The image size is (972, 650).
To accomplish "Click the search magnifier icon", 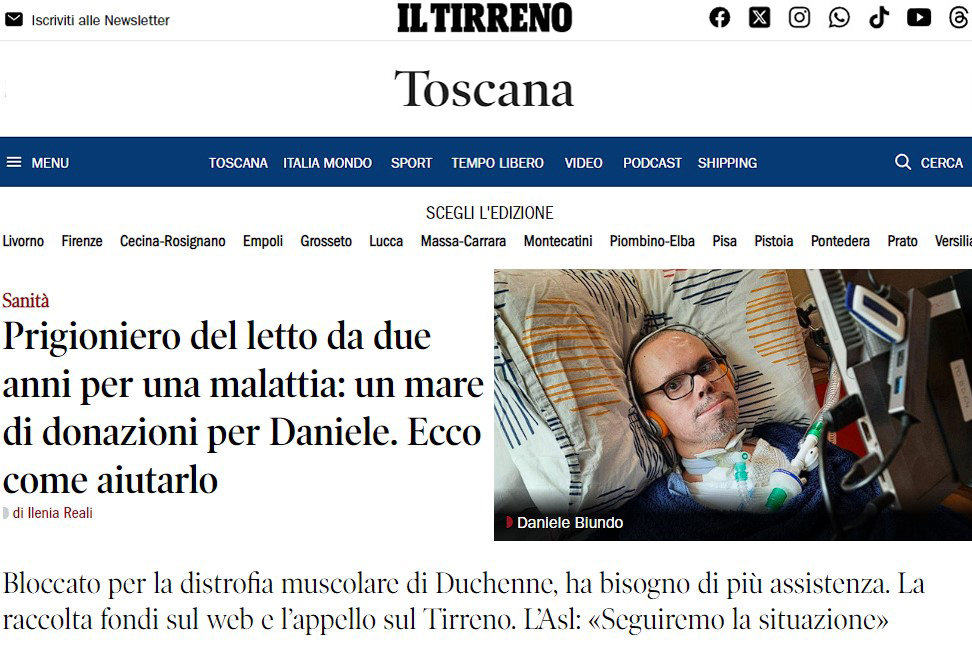I will 903,162.
